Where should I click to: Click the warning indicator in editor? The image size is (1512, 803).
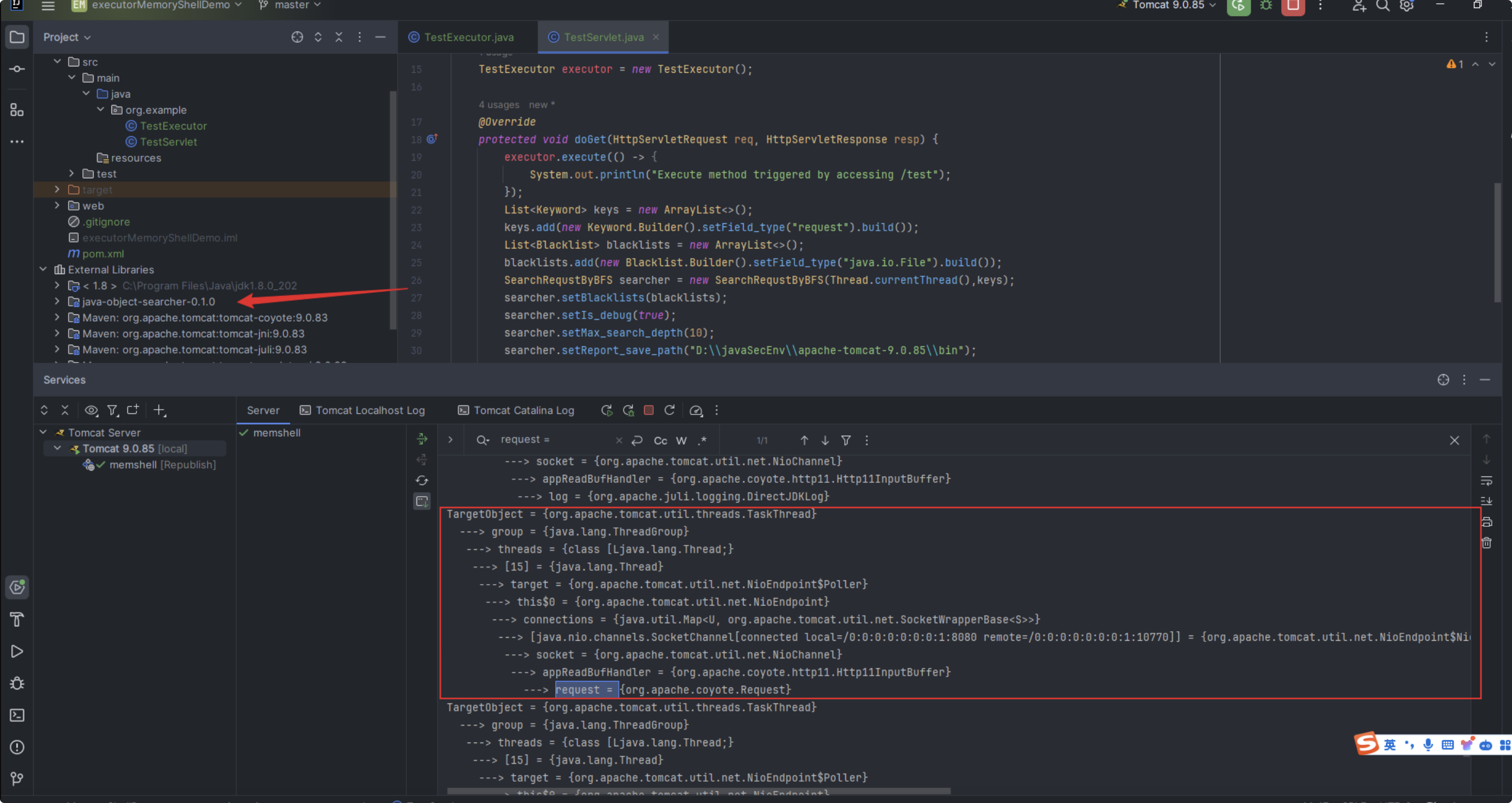coord(1455,64)
